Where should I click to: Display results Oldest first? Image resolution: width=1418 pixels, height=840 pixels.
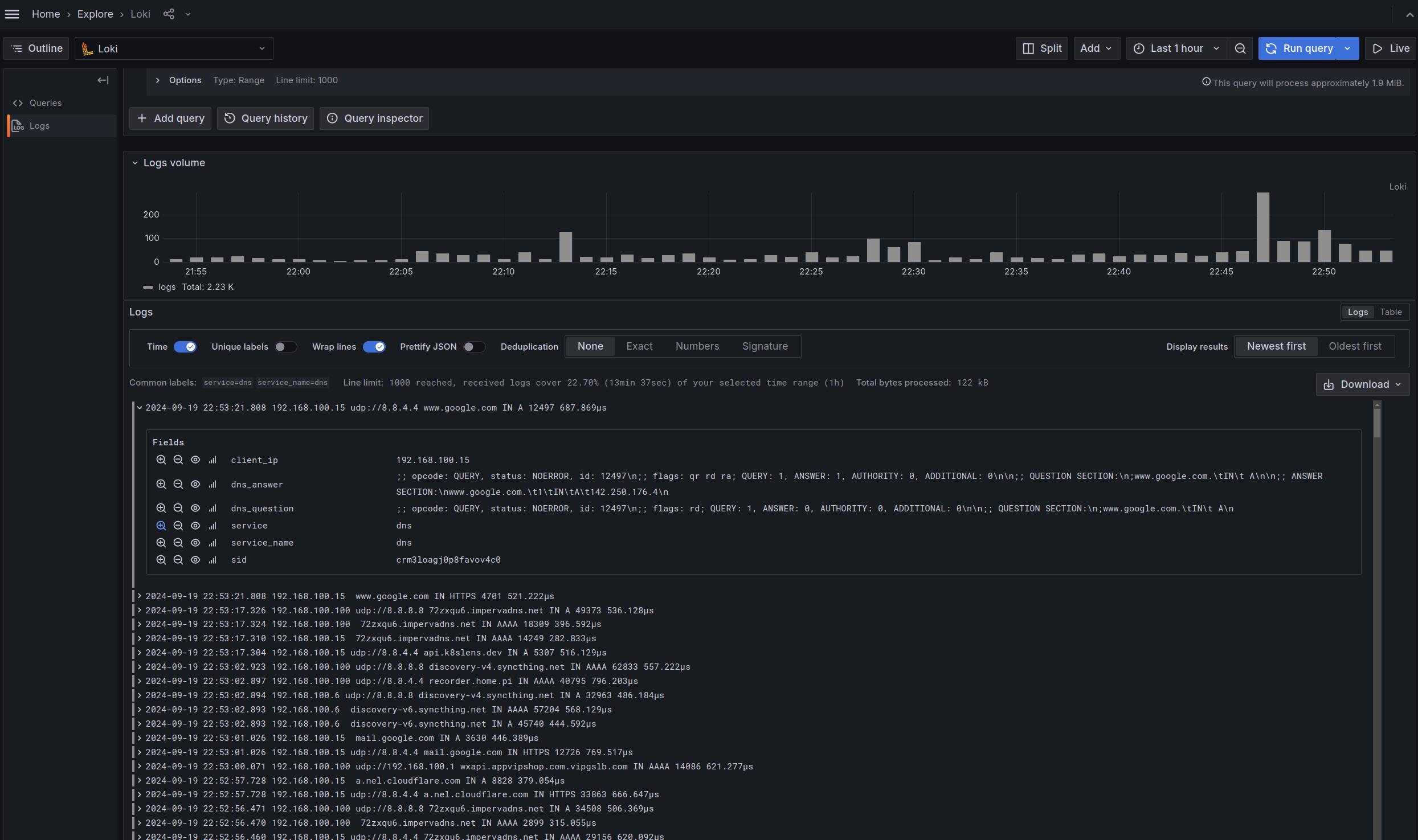point(1355,346)
